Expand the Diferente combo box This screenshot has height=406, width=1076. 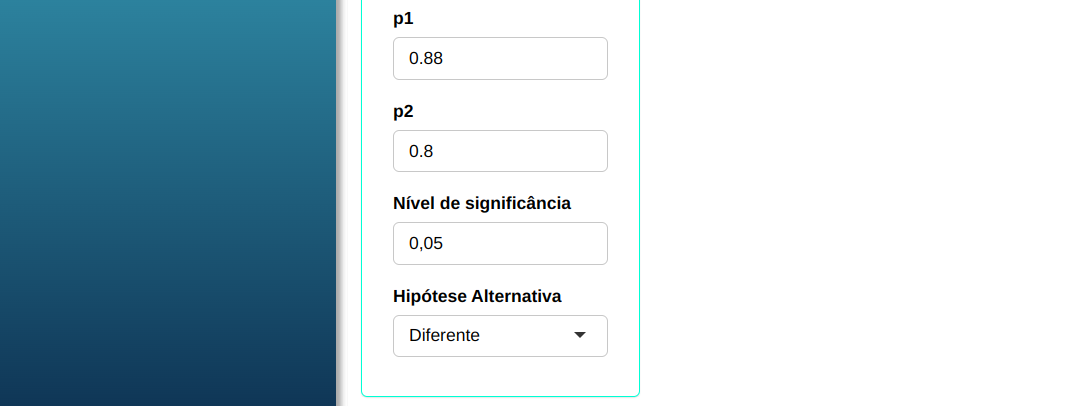tap(500, 336)
